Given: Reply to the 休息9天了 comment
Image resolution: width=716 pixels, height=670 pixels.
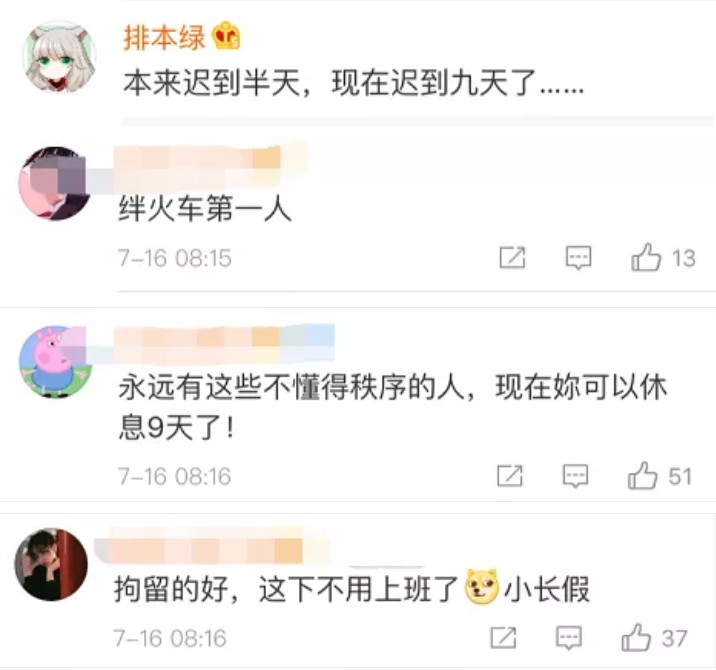Looking at the screenshot, I should 575,476.
